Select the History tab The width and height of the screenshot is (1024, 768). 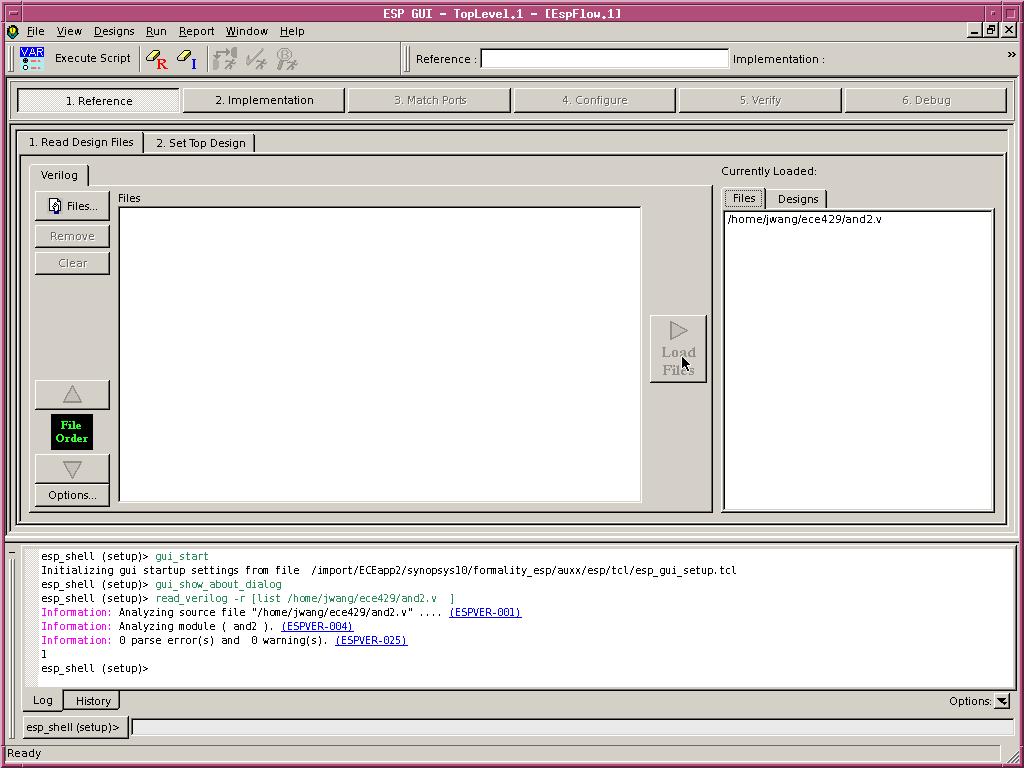pos(93,701)
